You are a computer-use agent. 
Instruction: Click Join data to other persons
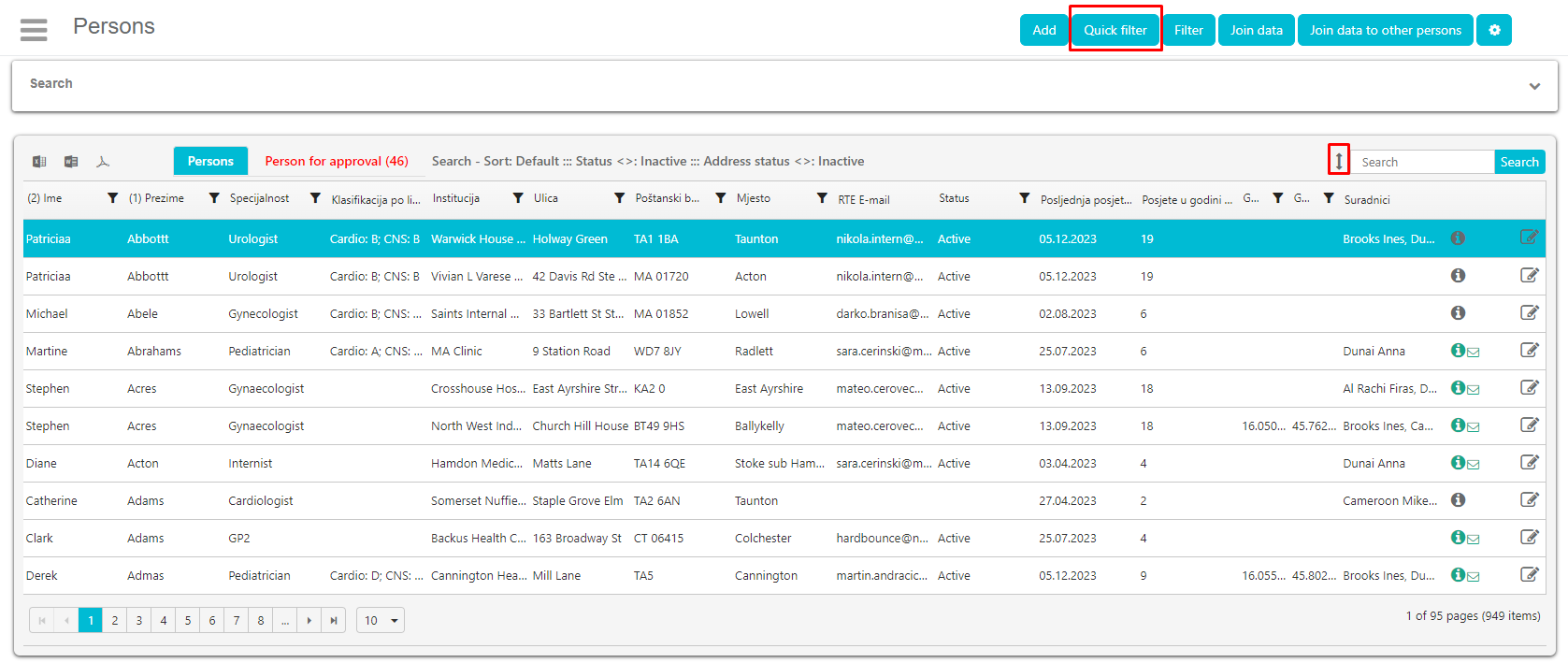click(x=1385, y=30)
